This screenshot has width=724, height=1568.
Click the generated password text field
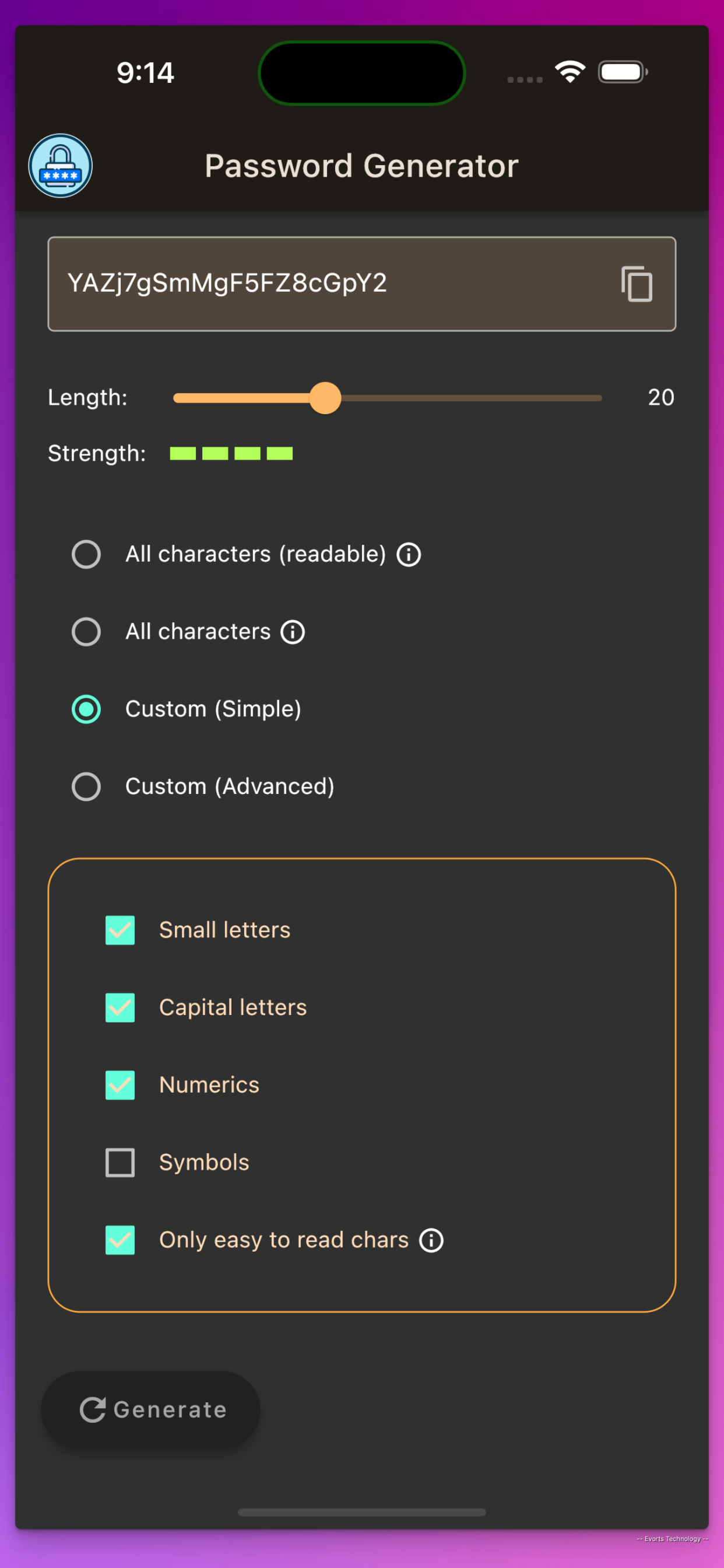[x=362, y=283]
